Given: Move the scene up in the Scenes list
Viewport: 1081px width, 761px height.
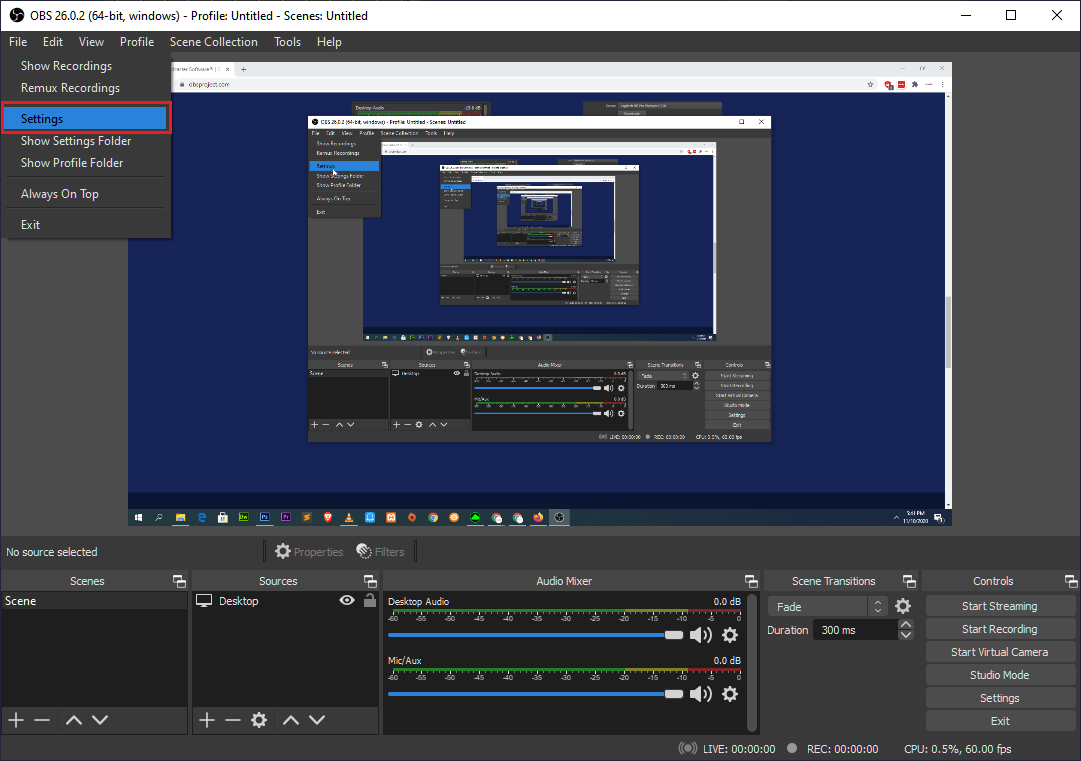Looking at the screenshot, I should [74, 720].
